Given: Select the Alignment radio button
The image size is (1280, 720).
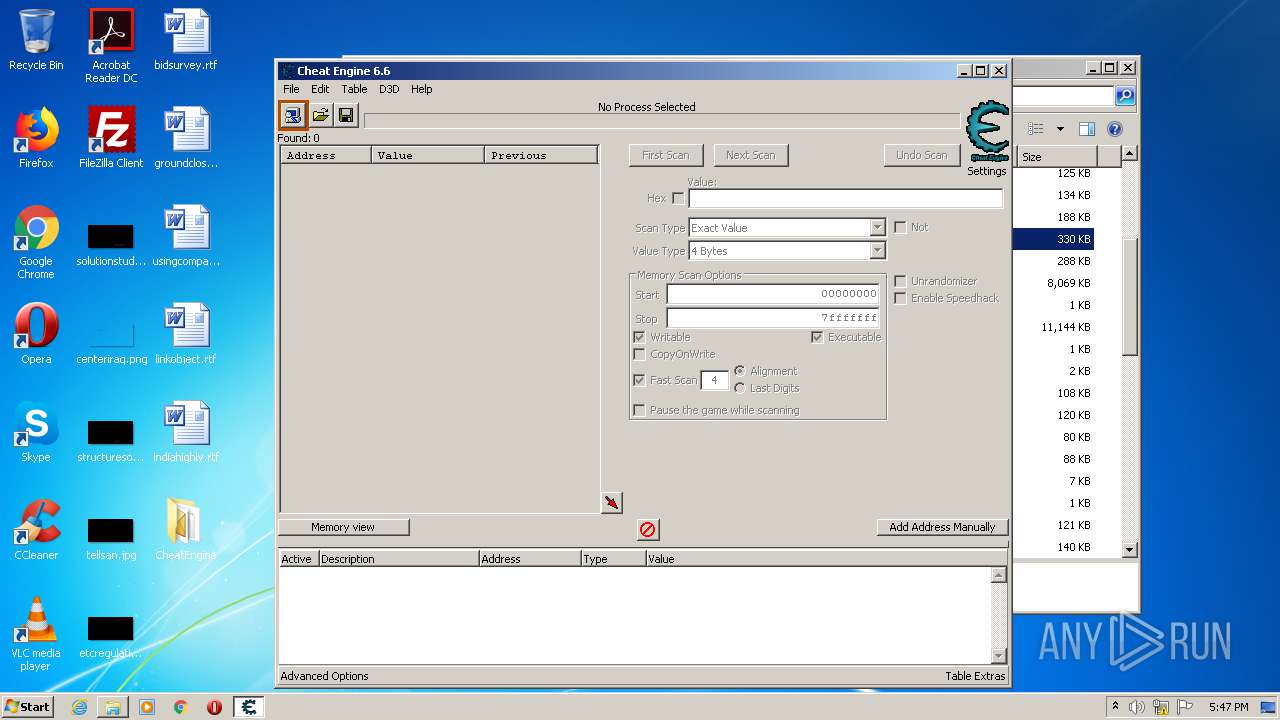Looking at the screenshot, I should pos(740,371).
